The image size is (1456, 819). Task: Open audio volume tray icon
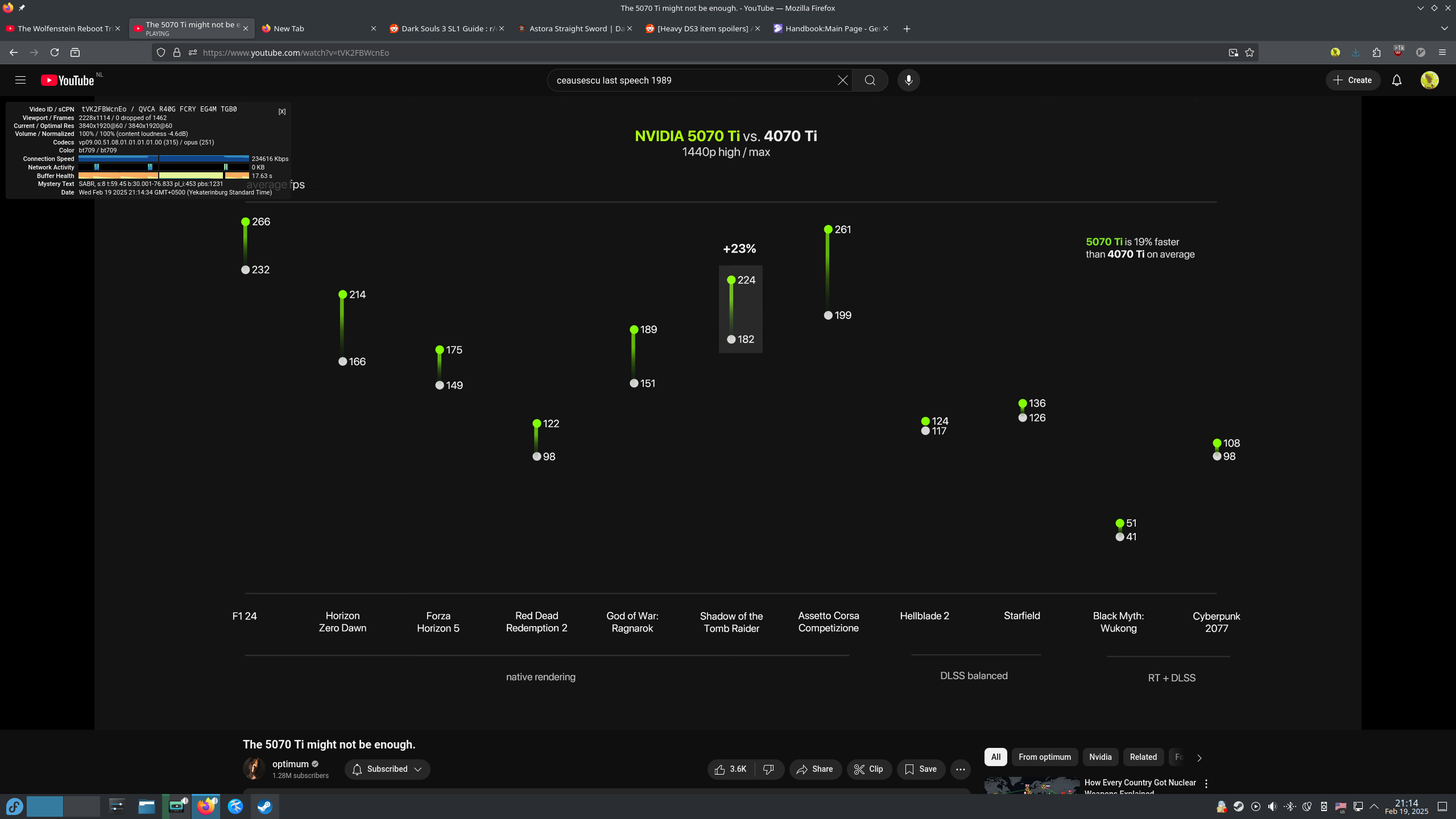pyautogui.click(x=1273, y=806)
